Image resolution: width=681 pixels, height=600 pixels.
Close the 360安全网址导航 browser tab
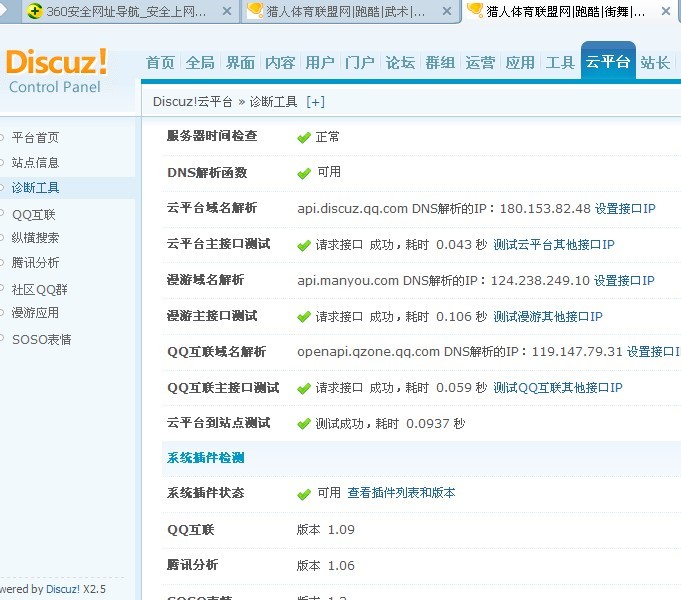tap(227, 12)
